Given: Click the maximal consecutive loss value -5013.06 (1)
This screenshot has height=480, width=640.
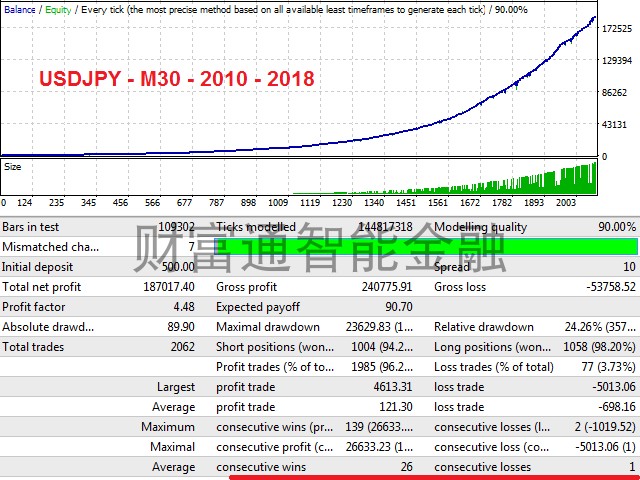Looking at the screenshot, I should (x=605, y=447).
